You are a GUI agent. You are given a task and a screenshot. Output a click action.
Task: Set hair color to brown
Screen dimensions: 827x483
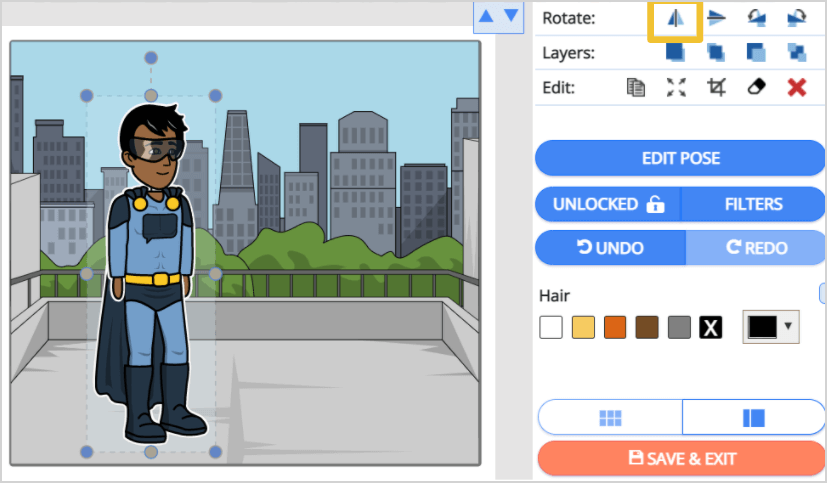[x=647, y=327]
